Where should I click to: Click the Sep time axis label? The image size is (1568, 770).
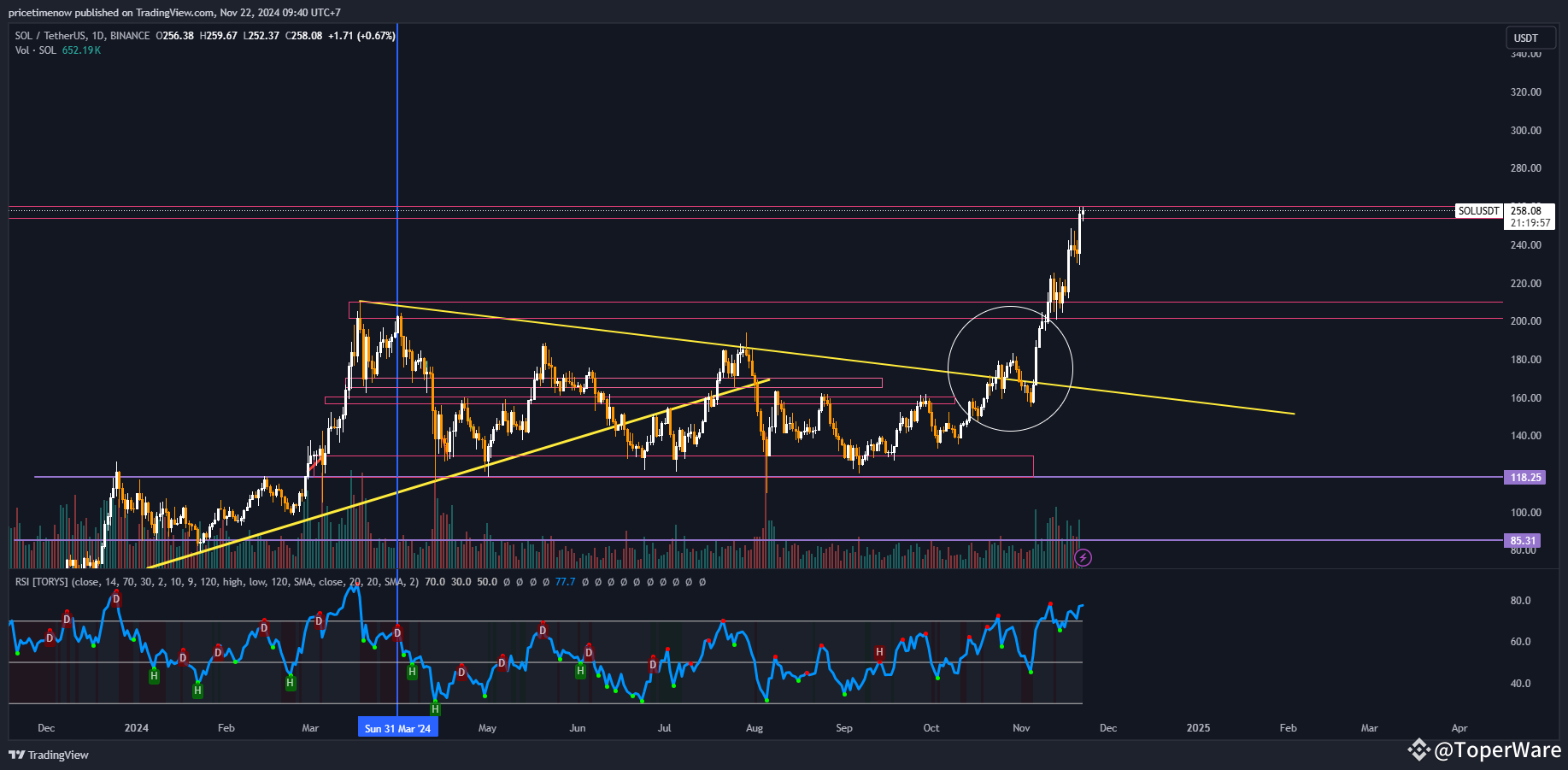[844, 728]
